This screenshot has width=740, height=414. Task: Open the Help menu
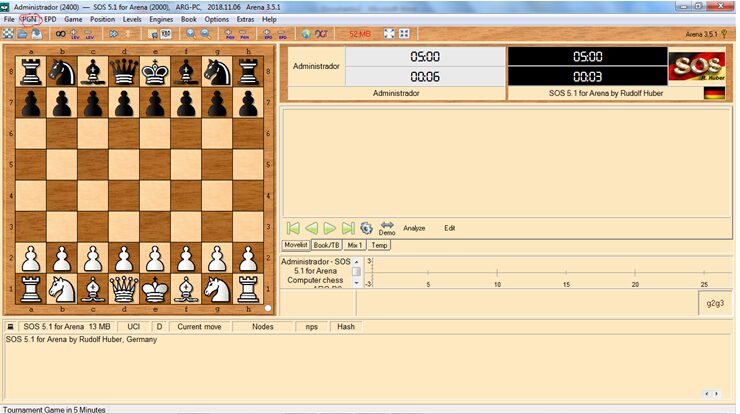coord(269,19)
